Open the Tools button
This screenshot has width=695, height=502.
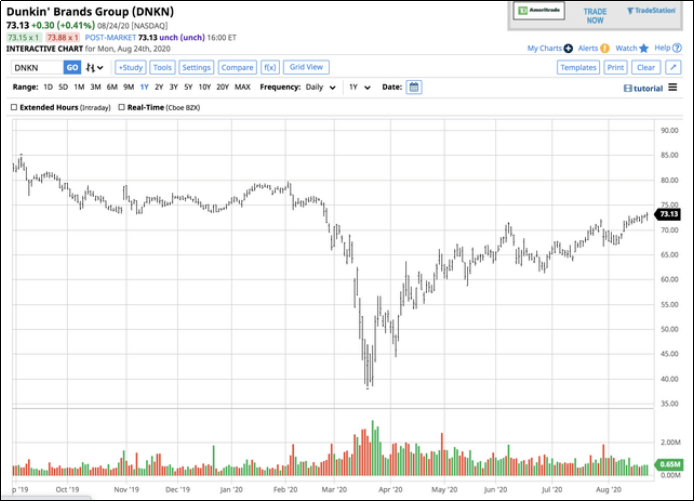162,67
